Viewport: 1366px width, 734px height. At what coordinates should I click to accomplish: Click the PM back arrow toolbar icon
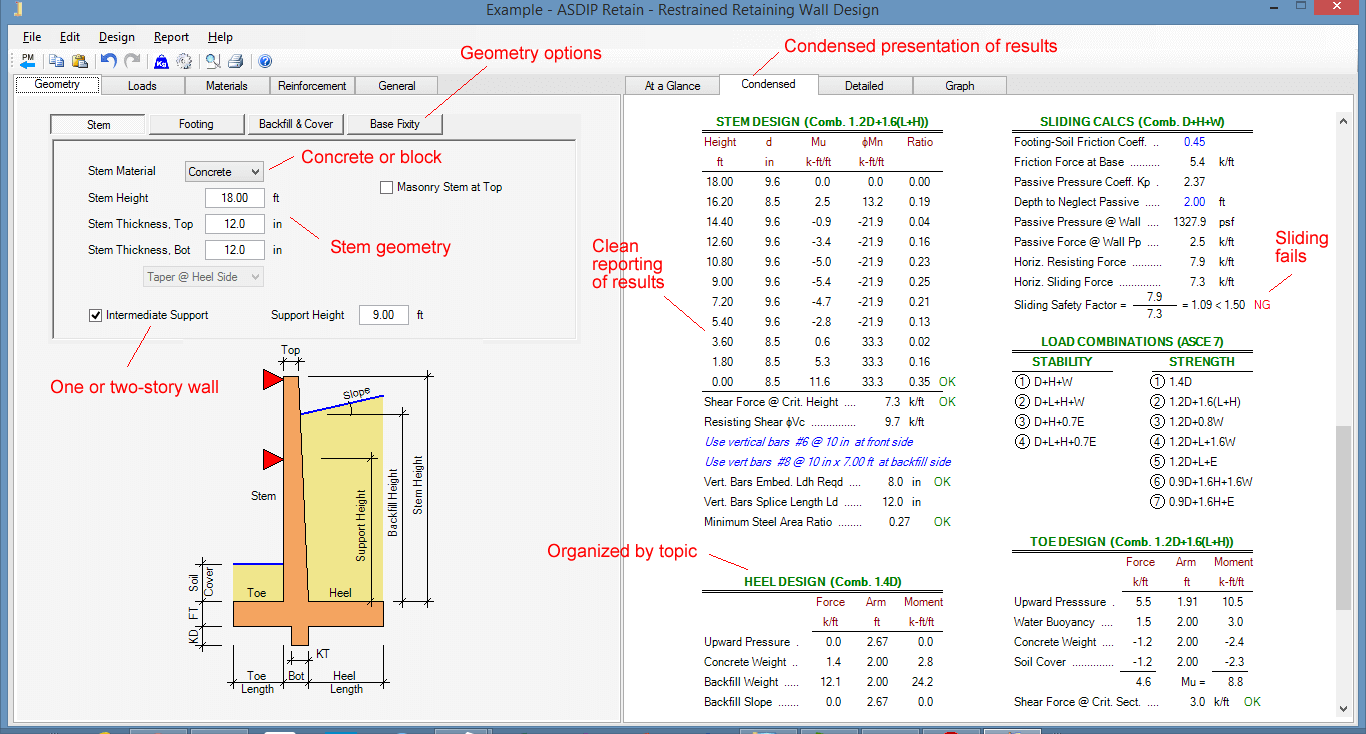[x=27, y=61]
